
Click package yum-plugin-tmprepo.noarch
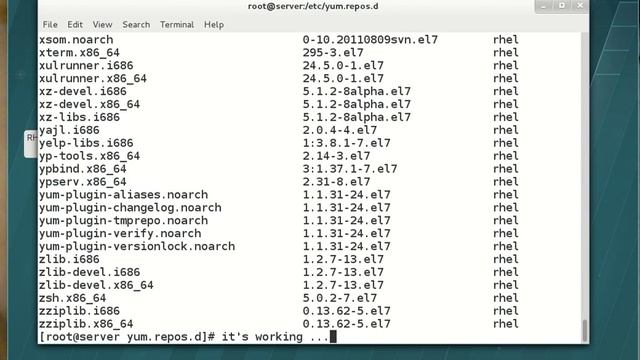click(x=123, y=220)
